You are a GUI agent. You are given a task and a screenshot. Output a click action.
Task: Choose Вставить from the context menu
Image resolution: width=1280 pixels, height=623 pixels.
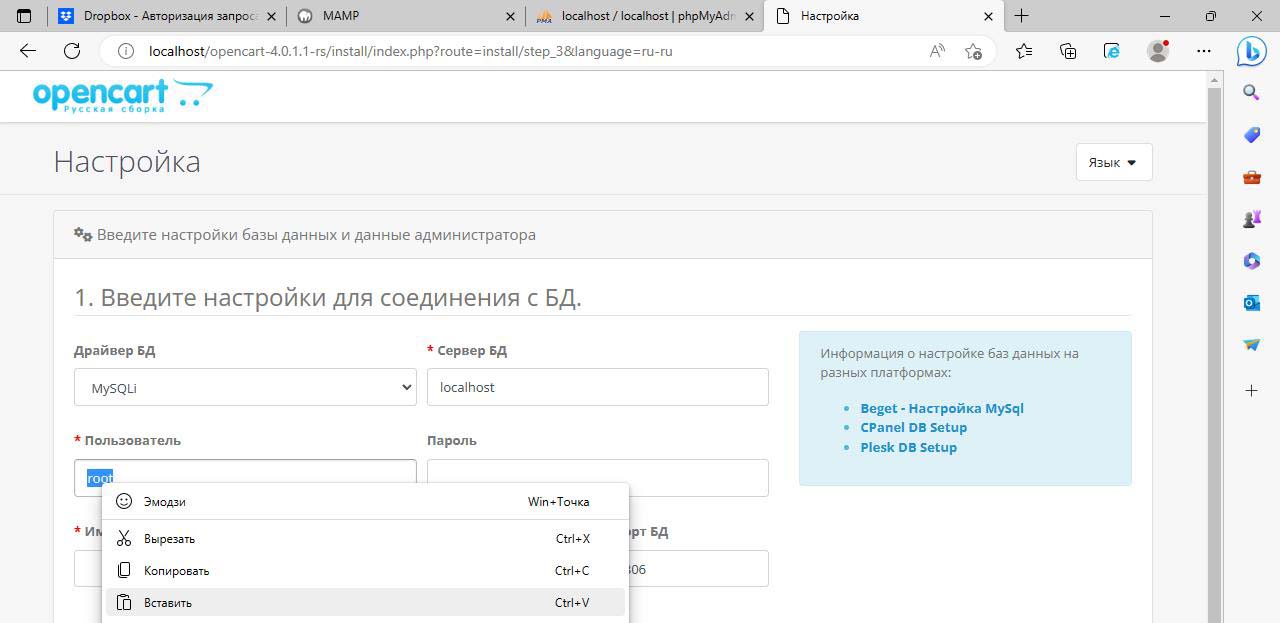tap(167, 602)
